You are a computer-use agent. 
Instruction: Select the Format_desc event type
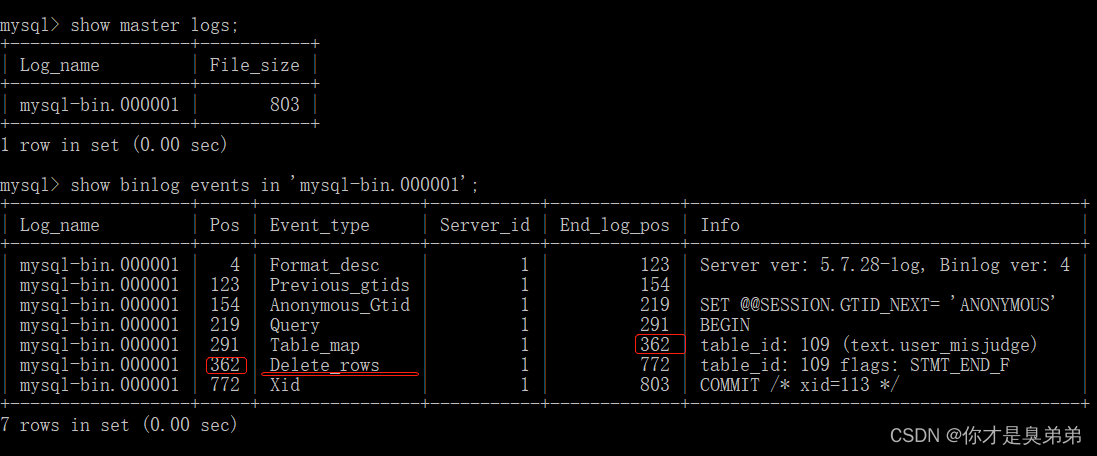tap(325, 265)
